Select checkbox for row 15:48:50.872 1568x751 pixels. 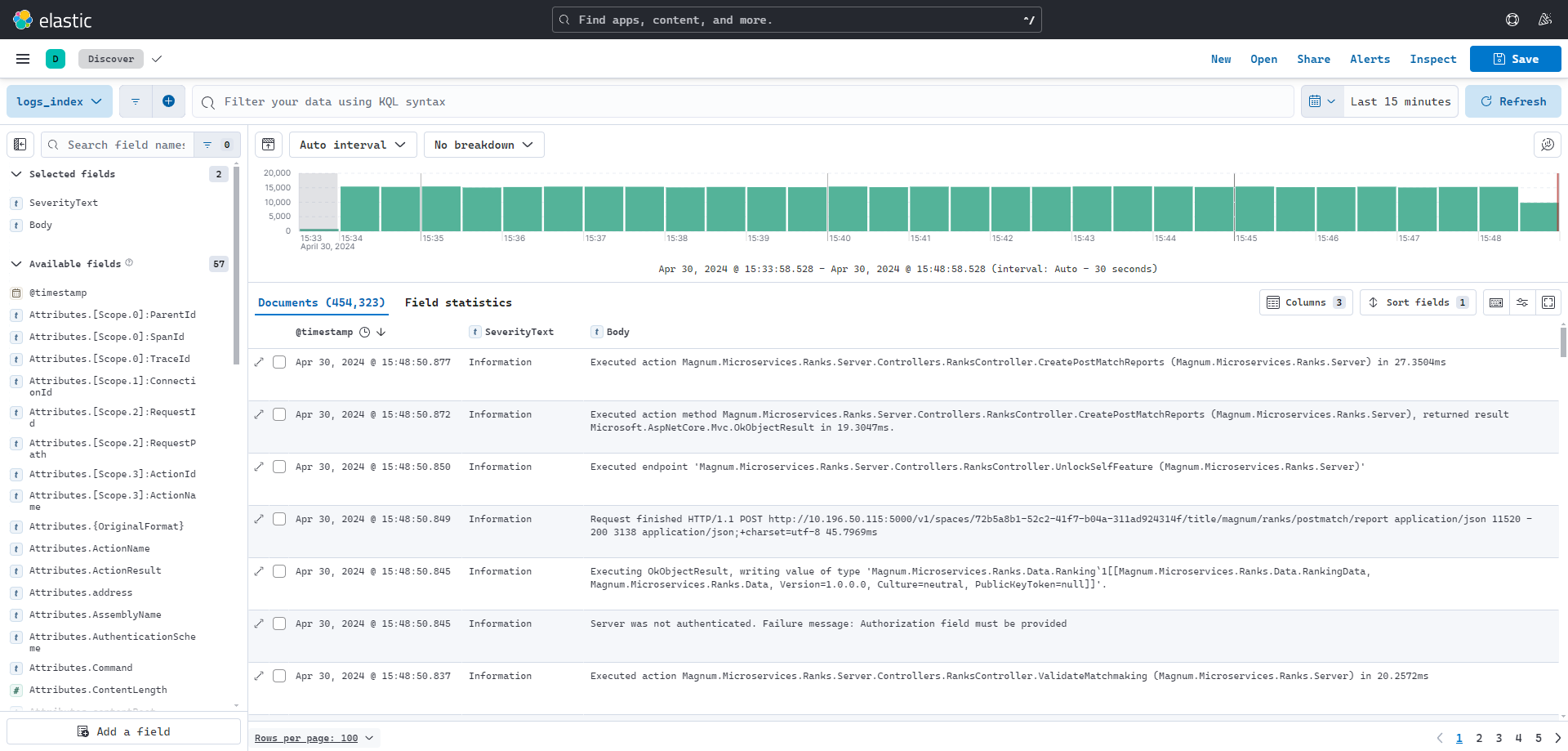pos(279,414)
